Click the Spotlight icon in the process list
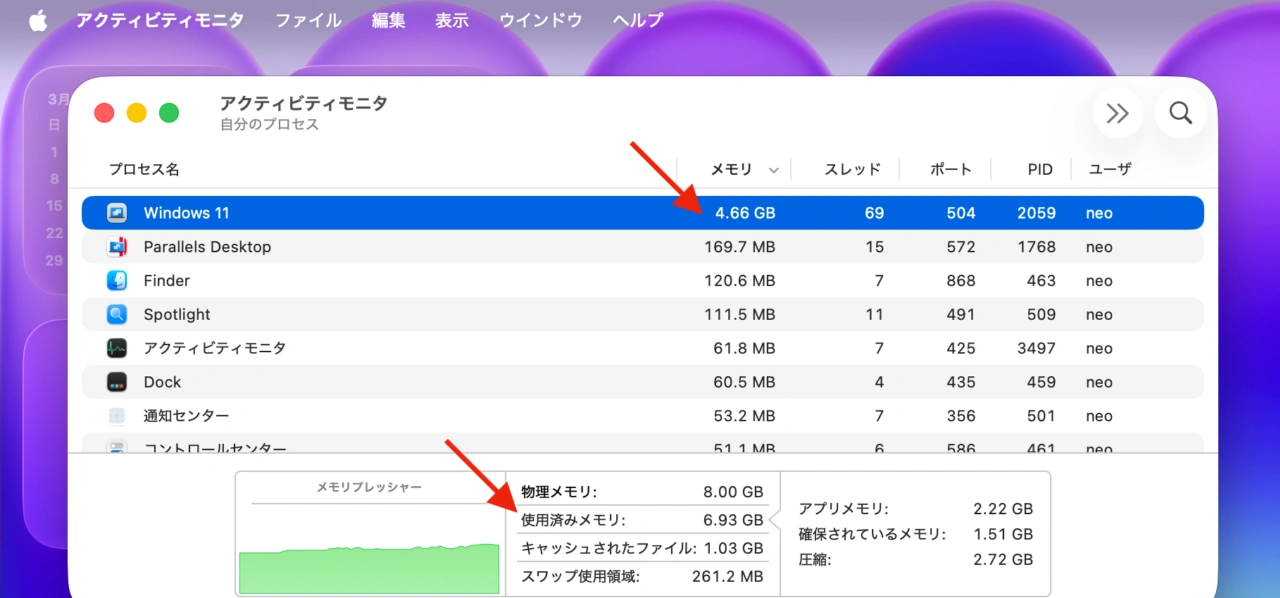This screenshot has width=1280, height=598. (x=120, y=314)
